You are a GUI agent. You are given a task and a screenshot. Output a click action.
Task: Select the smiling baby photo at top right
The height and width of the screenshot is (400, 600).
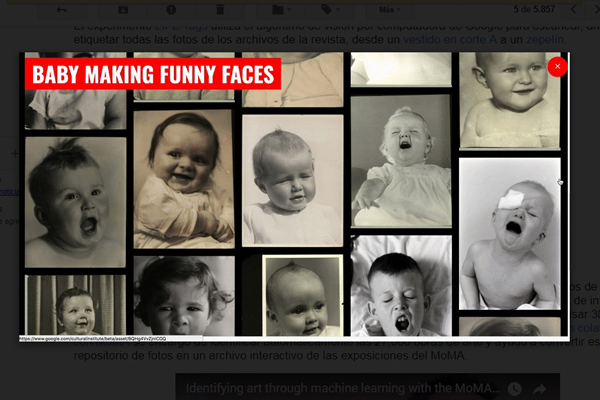tap(510, 100)
